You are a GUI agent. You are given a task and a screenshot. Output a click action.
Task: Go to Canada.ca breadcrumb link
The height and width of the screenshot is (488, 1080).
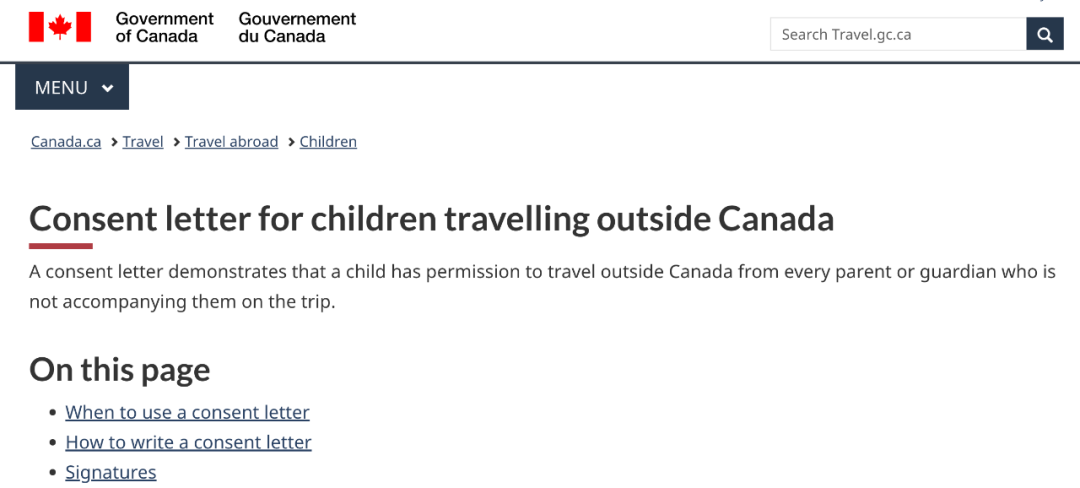(x=66, y=142)
